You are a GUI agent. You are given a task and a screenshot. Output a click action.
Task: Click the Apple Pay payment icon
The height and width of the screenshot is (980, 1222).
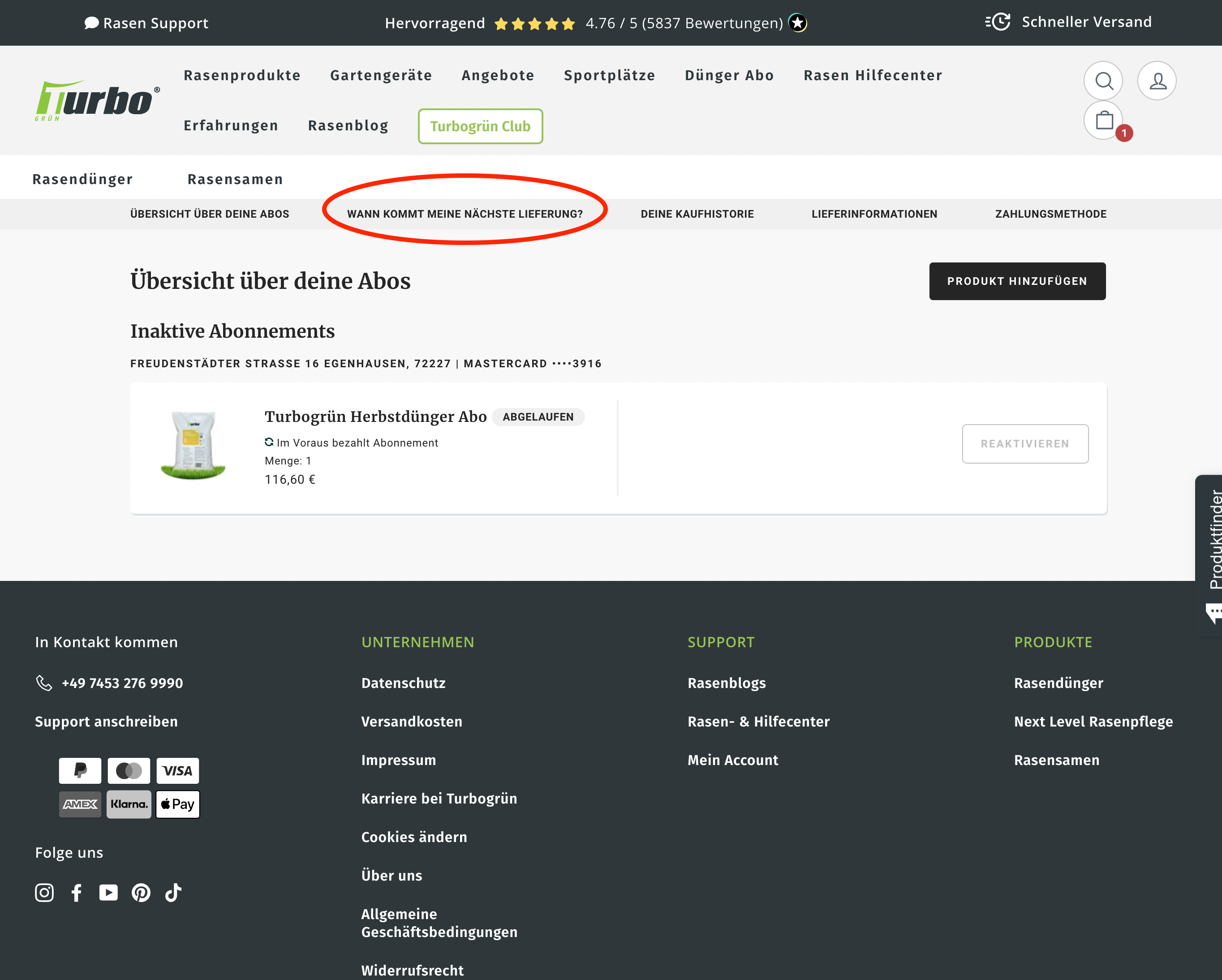tap(177, 804)
